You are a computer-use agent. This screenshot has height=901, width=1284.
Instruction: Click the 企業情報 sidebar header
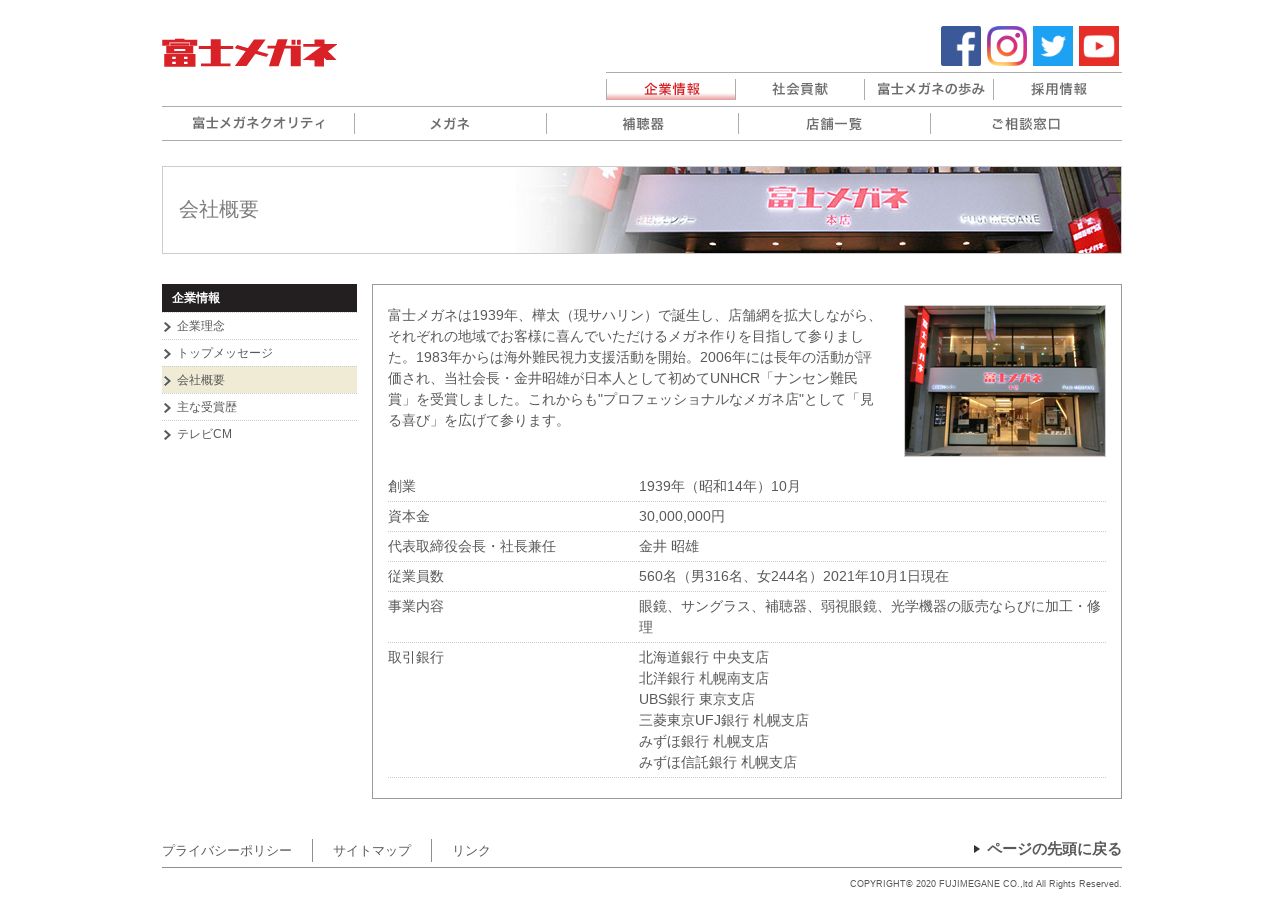pyautogui.click(x=260, y=298)
